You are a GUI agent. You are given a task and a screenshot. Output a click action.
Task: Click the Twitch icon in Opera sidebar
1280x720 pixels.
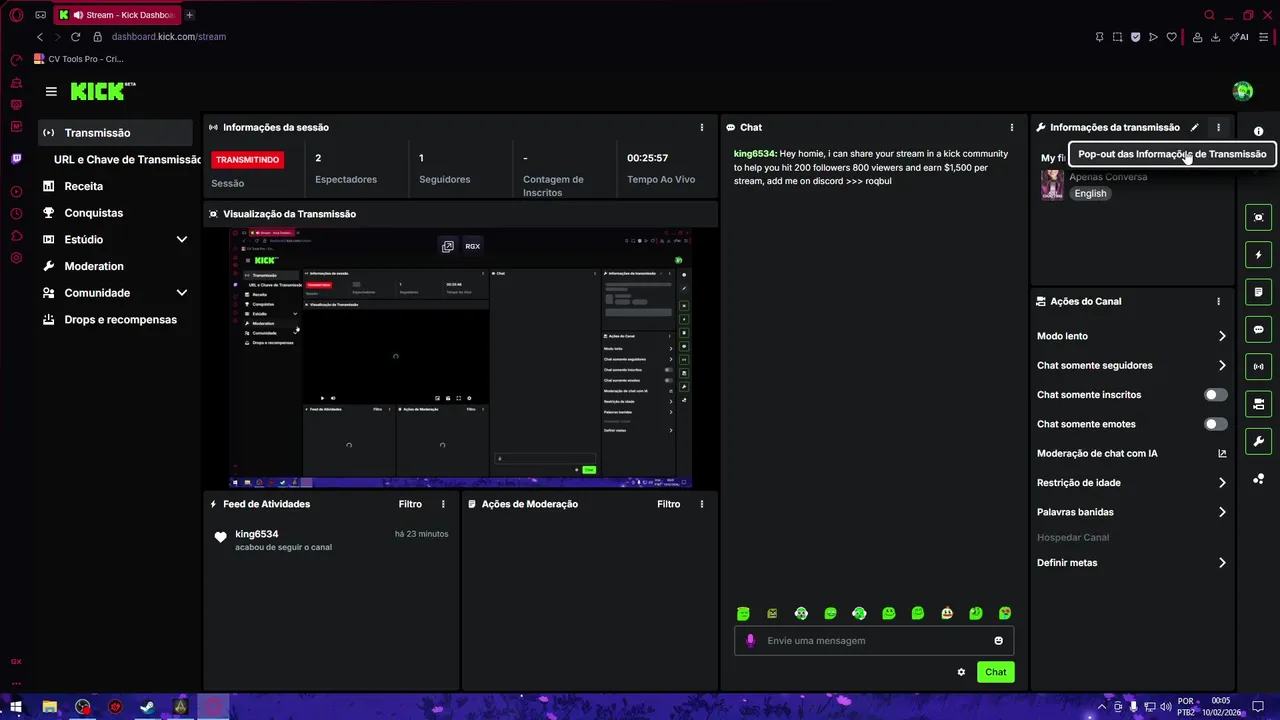tap(16, 159)
